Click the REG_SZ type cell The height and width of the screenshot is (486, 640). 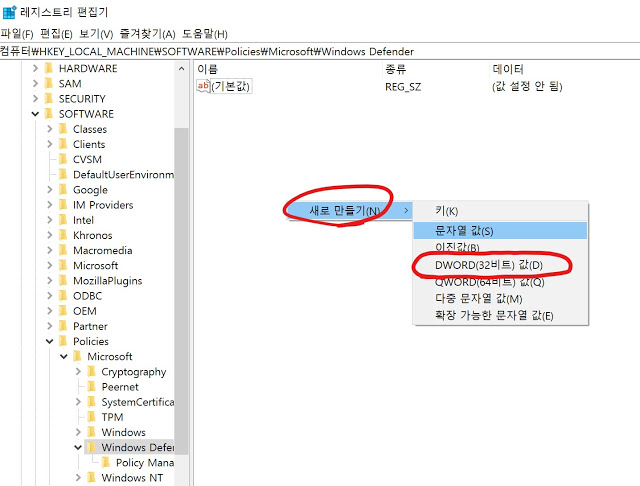click(403, 87)
